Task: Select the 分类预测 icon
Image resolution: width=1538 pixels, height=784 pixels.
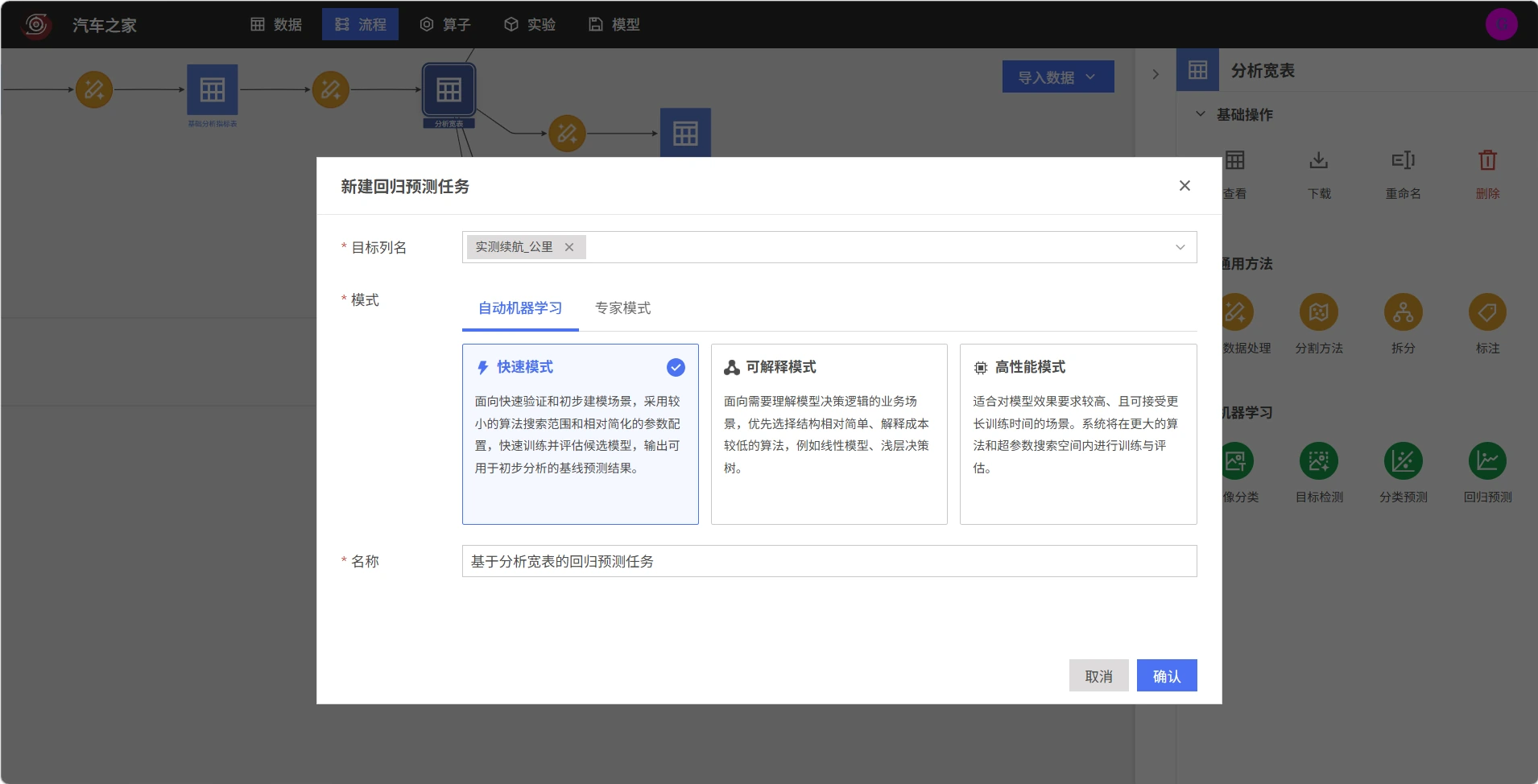Action: tap(1404, 461)
